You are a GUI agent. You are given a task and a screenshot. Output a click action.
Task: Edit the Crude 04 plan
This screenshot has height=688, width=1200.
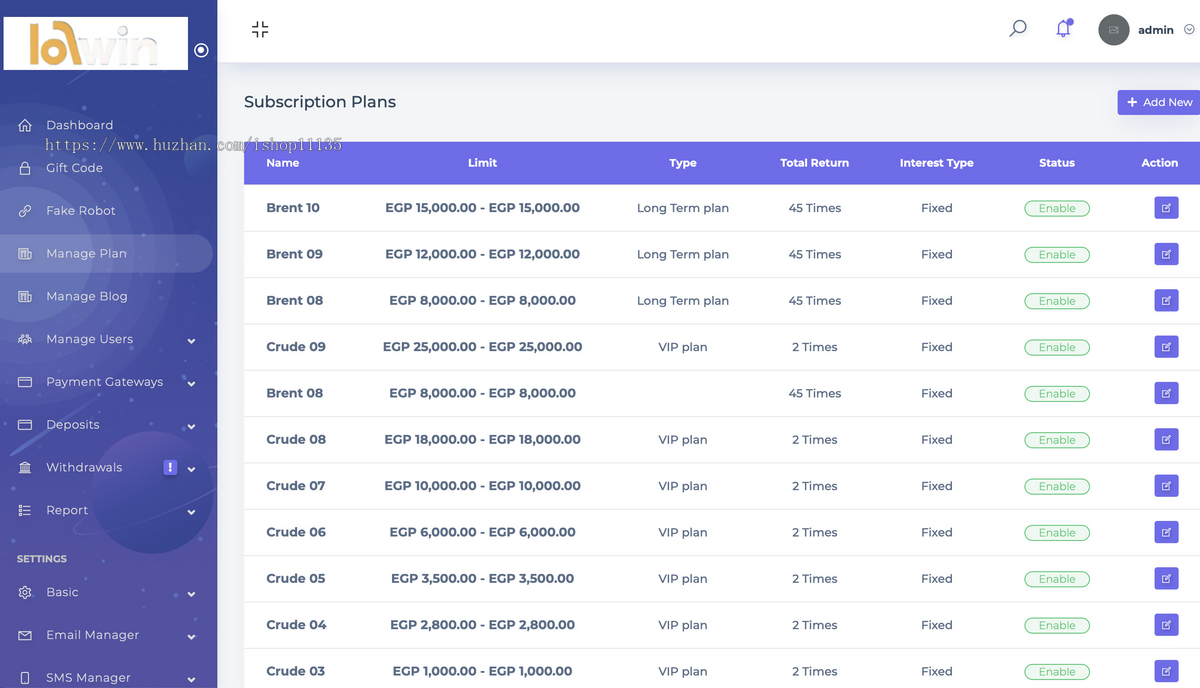click(x=1166, y=625)
